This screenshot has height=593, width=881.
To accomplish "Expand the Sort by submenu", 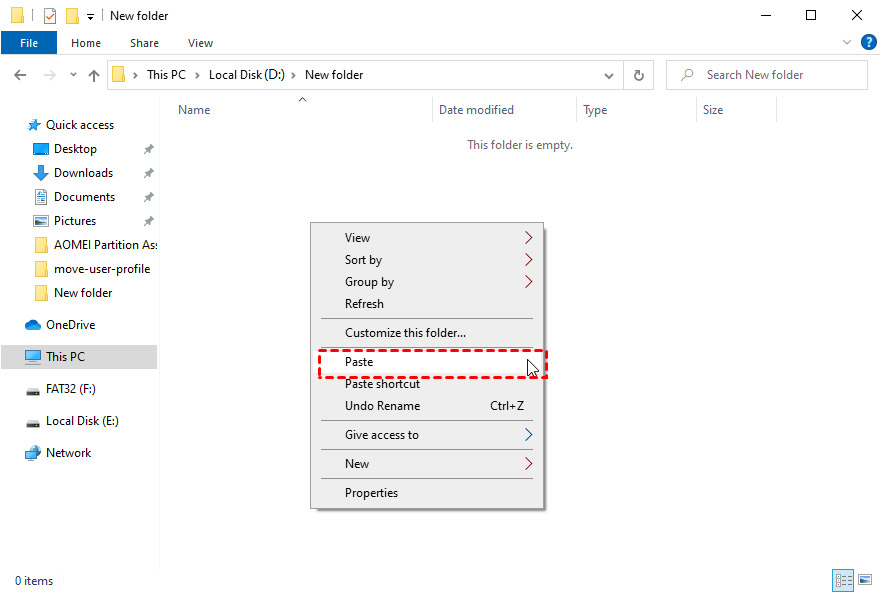I will (x=430, y=259).
